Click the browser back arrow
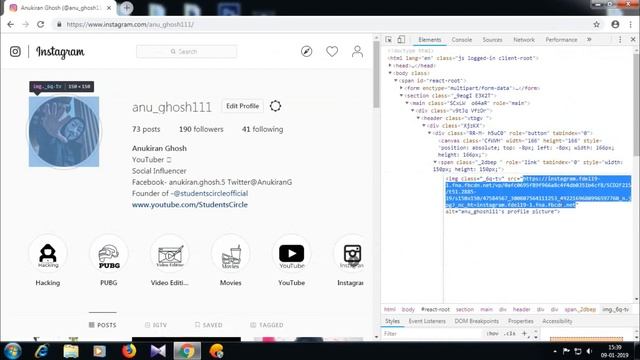The width and height of the screenshot is (640, 360). 11,24
